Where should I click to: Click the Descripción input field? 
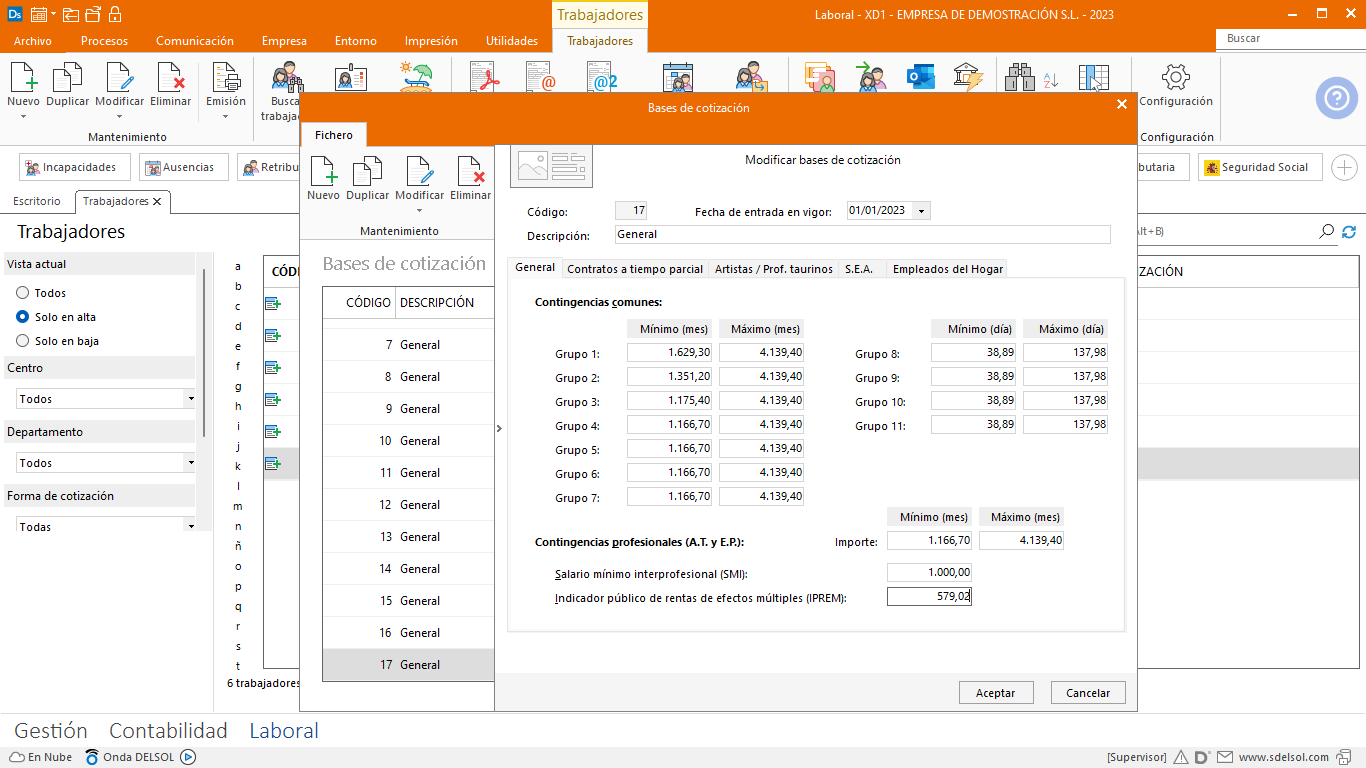coord(861,234)
